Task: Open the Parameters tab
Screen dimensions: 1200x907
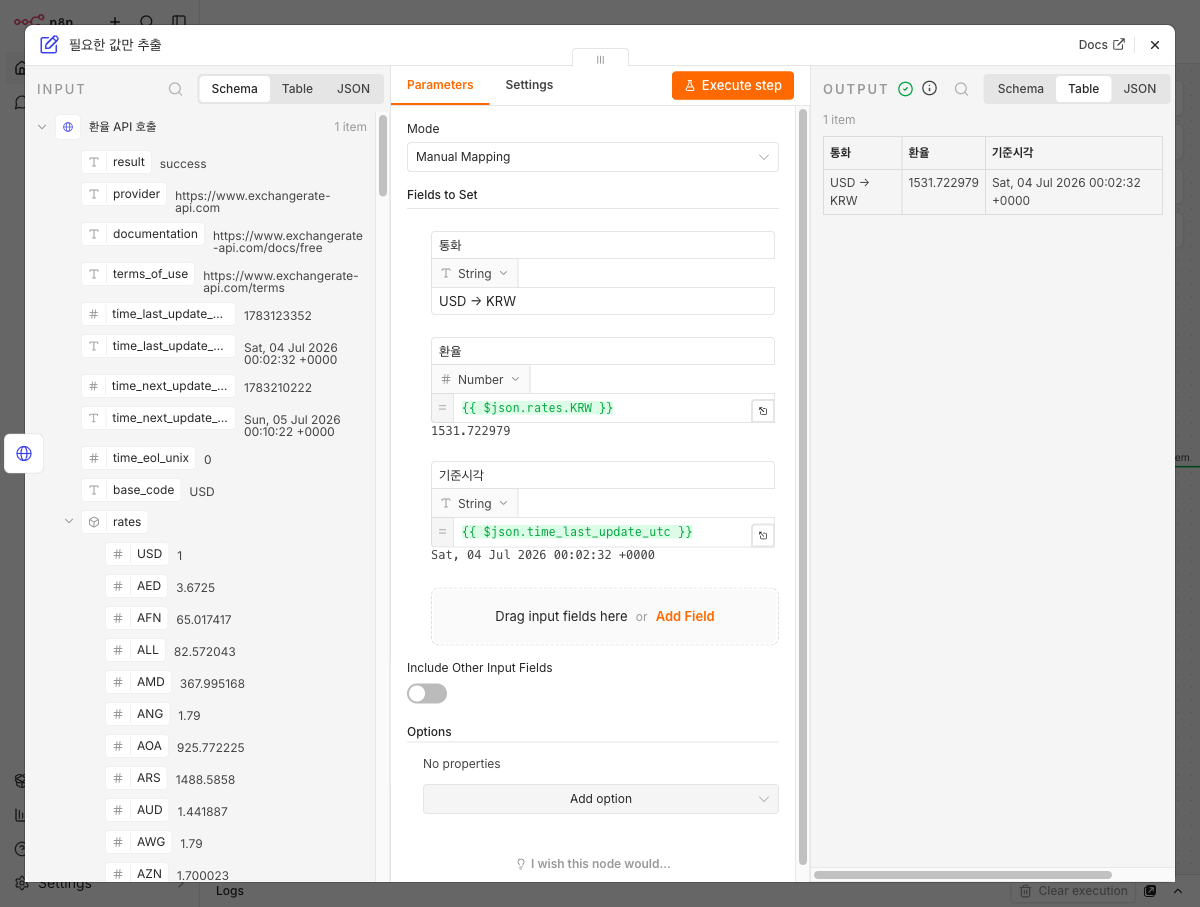Action: (x=440, y=85)
